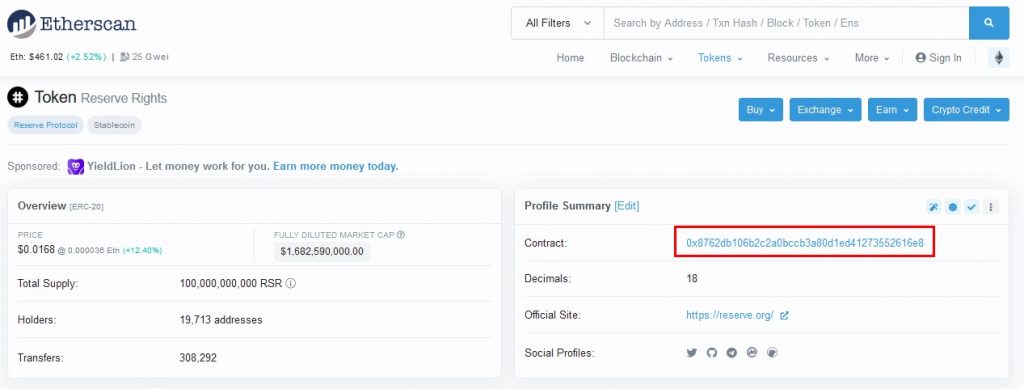Viewport: 1024px width, 389px height.
Task: Open the Telegram social profile
Action: click(732, 352)
